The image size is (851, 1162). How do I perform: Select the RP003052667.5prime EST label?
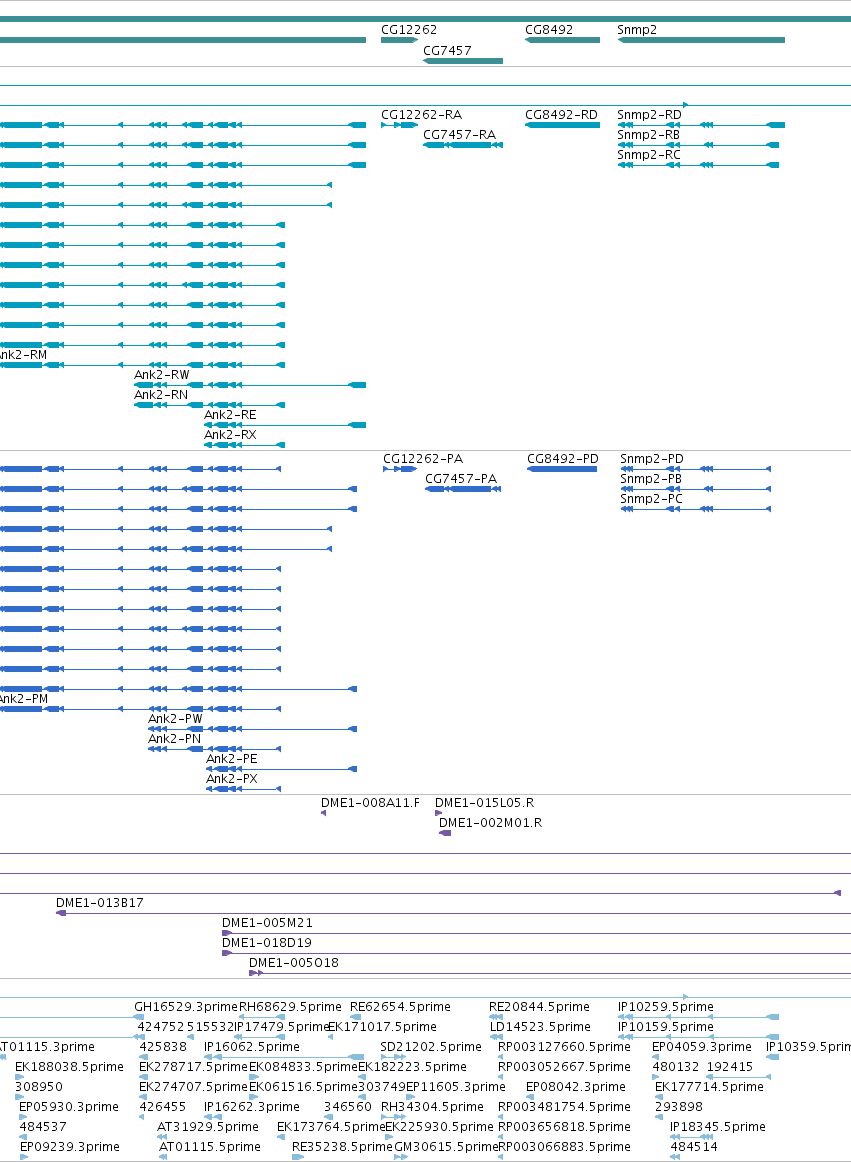pos(564,1066)
